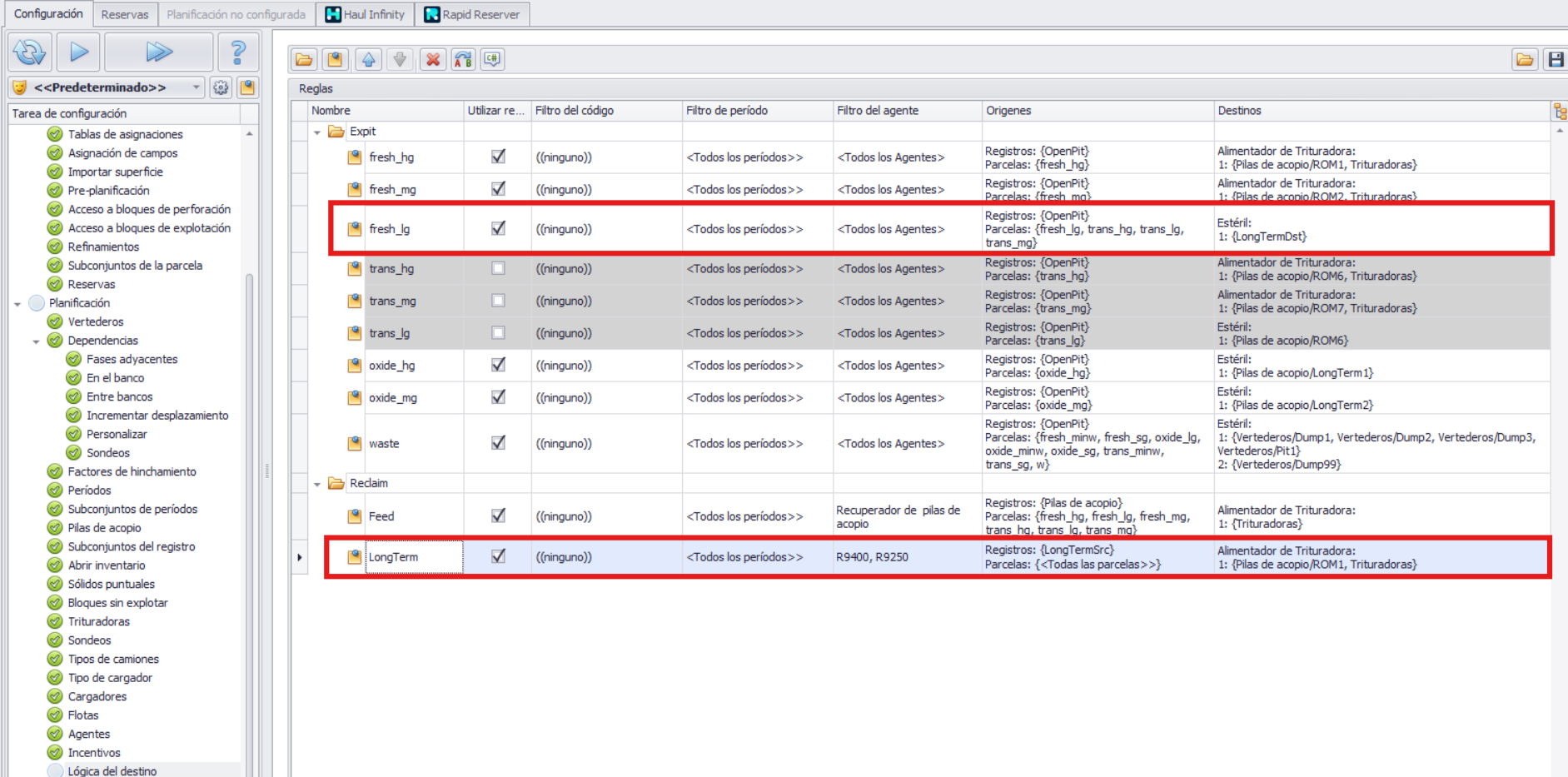Collapse the Expit rules group
The height and width of the screenshot is (777, 1568).
[317, 131]
